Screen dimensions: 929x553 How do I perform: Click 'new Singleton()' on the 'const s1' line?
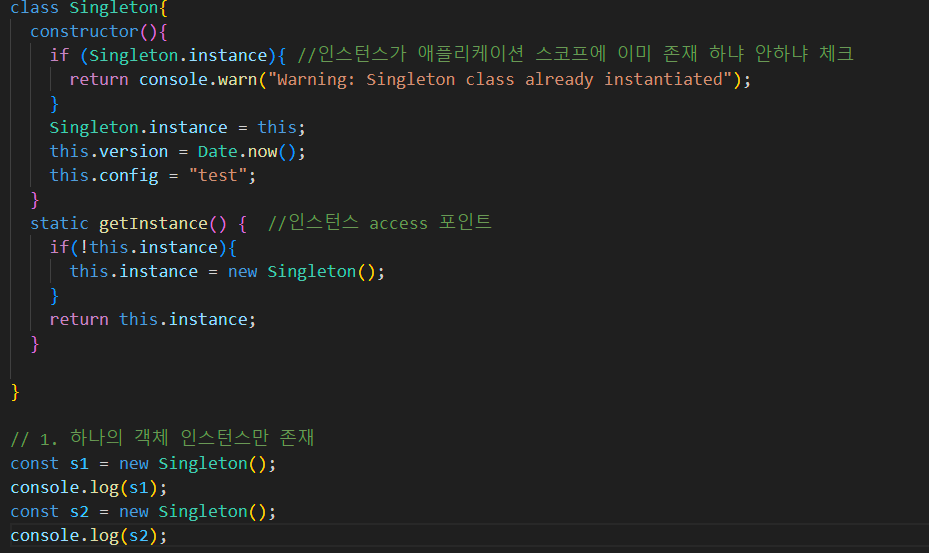193,464
